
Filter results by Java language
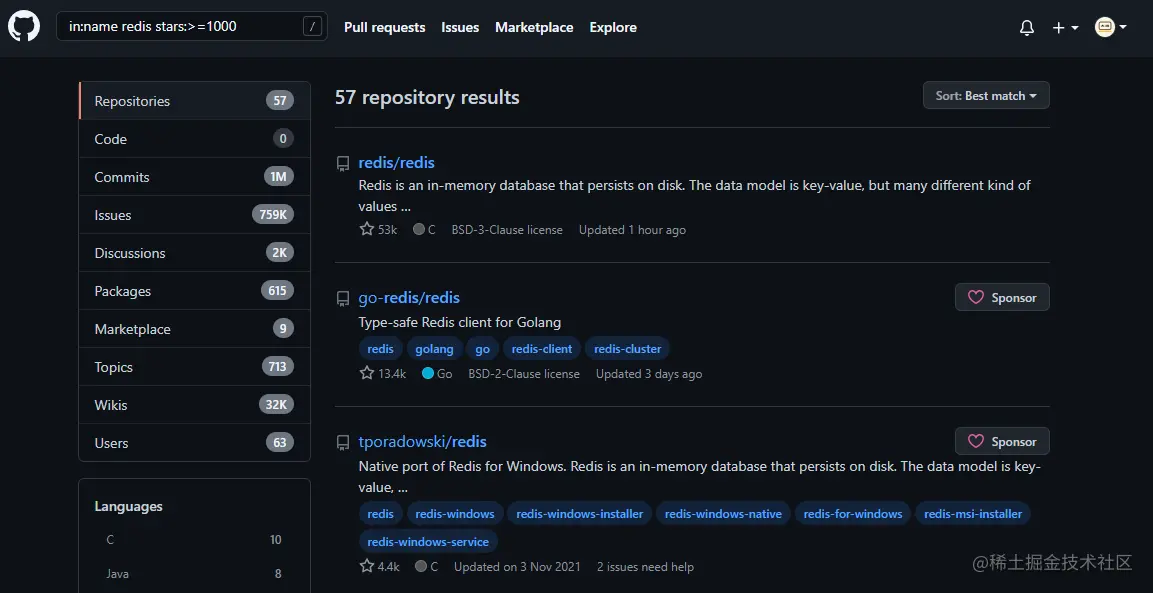click(x=194, y=574)
